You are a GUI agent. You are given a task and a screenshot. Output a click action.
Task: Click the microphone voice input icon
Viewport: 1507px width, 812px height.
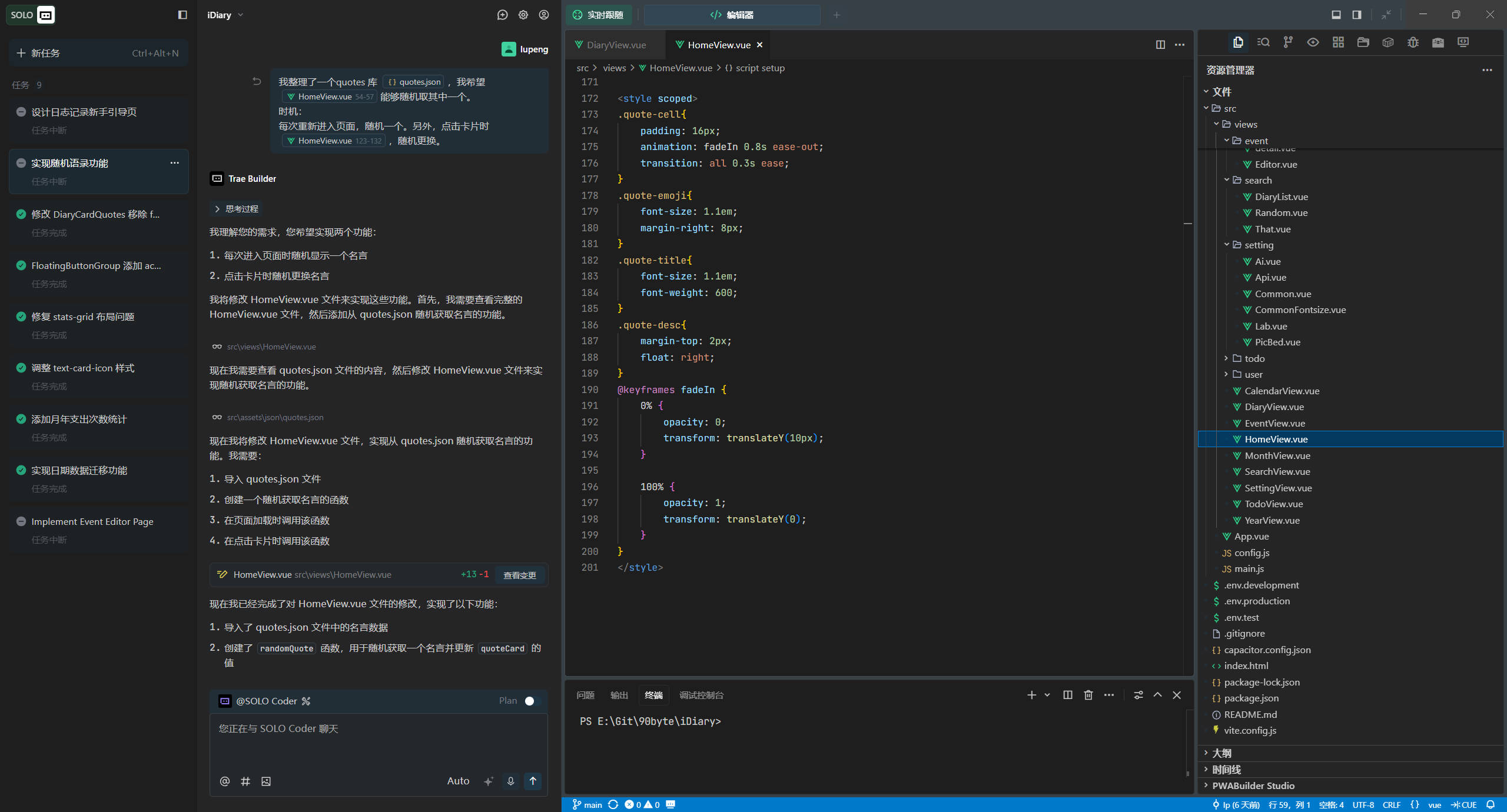pyautogui.click(x=510, y=781)
